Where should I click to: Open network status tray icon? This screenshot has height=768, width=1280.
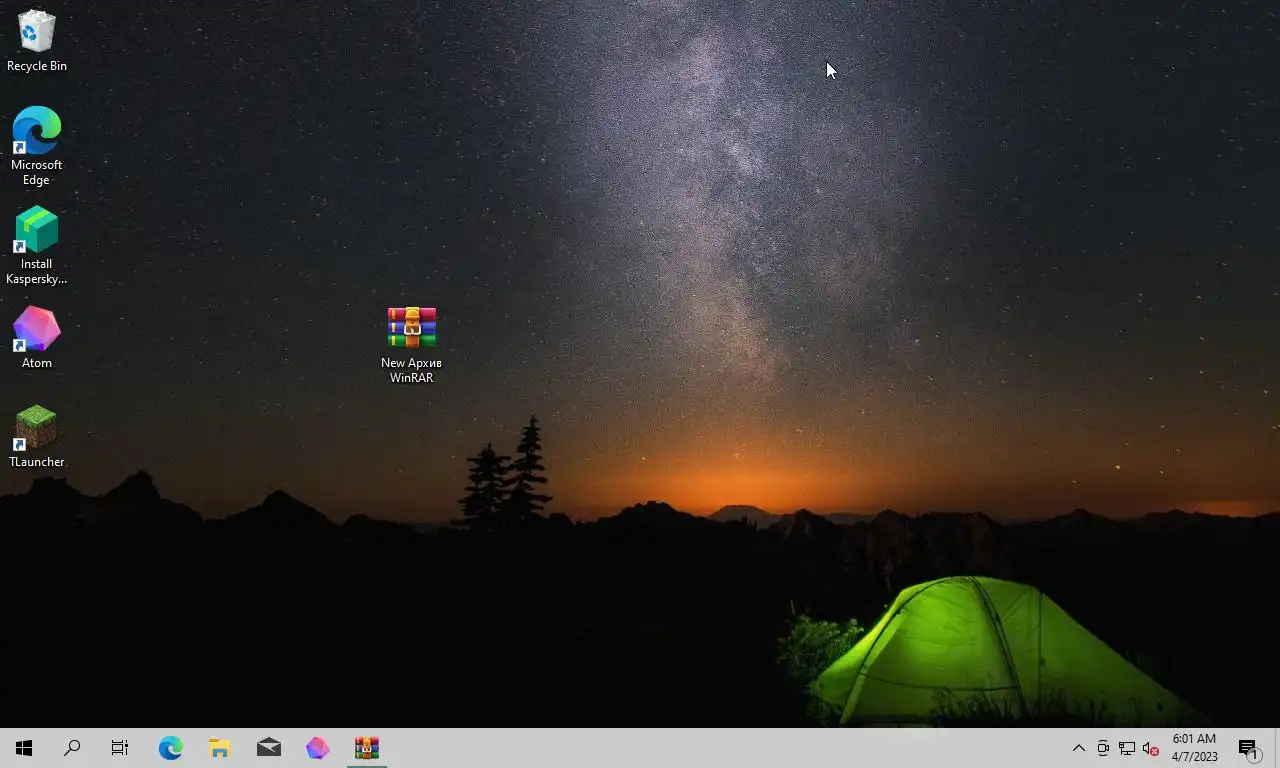coord(1127,748)
